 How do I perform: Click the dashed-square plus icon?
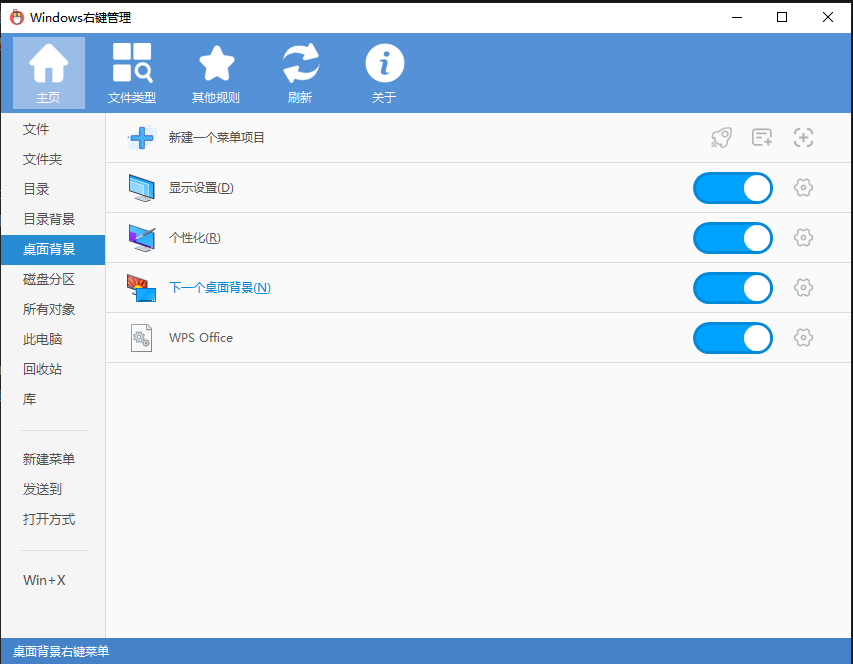pyautogui.click(x=803, y=138)
